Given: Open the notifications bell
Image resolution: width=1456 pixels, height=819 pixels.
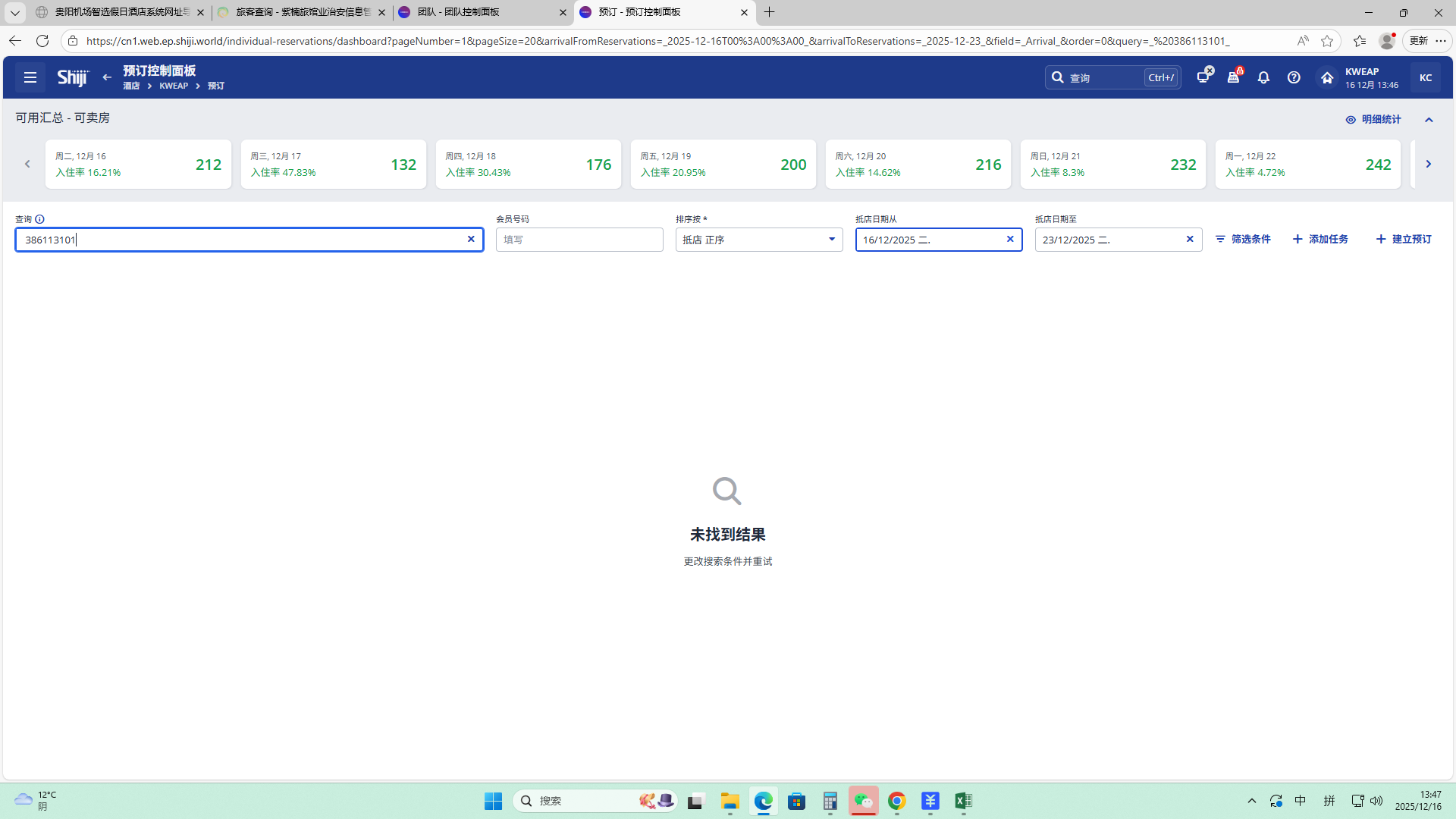Looking at the screenshot, I should tap(1263, 77).
